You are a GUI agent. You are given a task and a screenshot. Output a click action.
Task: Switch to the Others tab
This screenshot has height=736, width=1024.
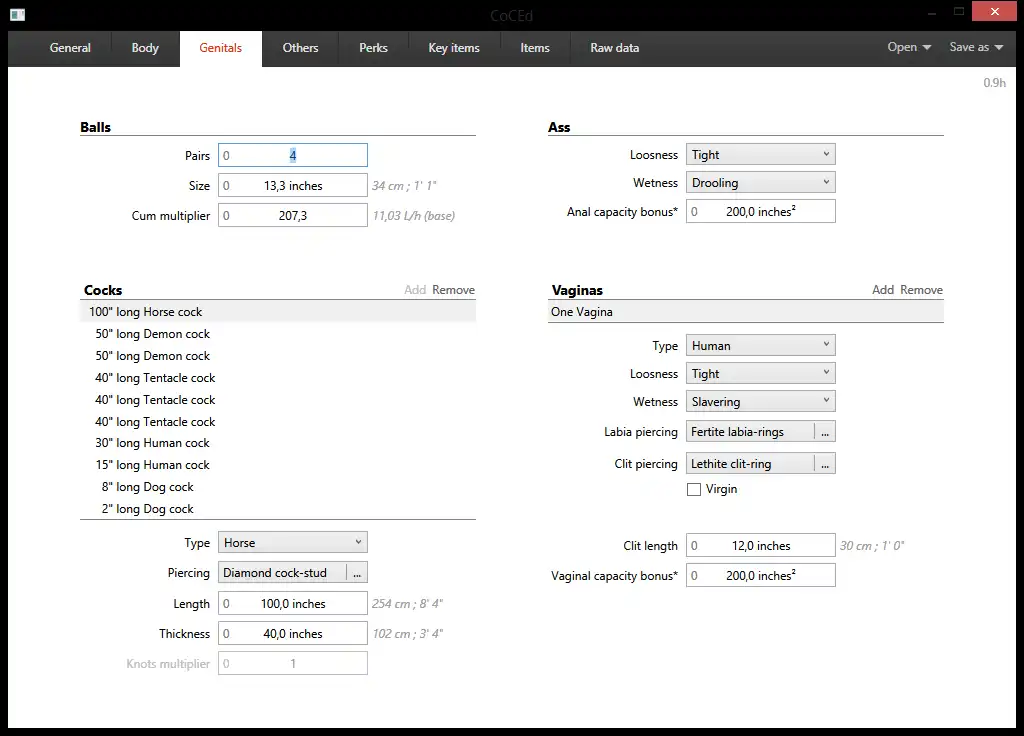[300, 48]
